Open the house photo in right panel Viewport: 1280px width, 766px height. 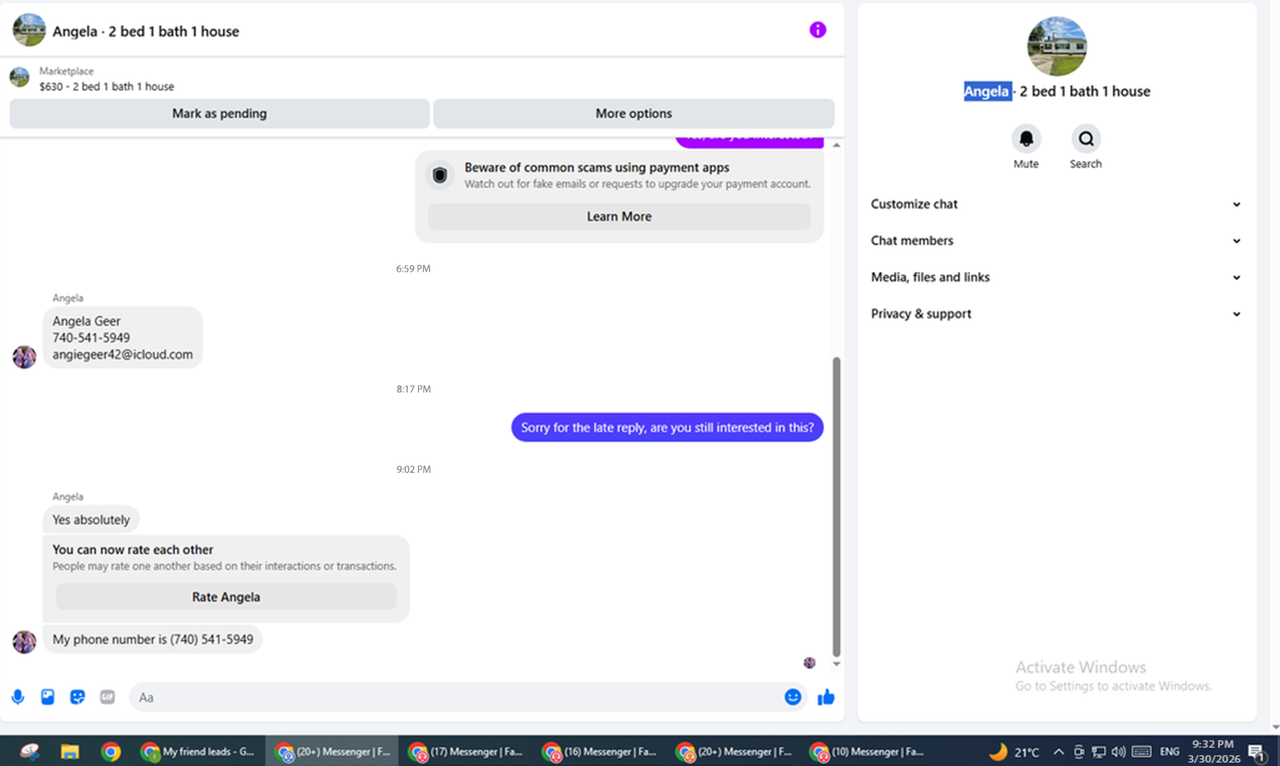click(x=1057, y=46)
